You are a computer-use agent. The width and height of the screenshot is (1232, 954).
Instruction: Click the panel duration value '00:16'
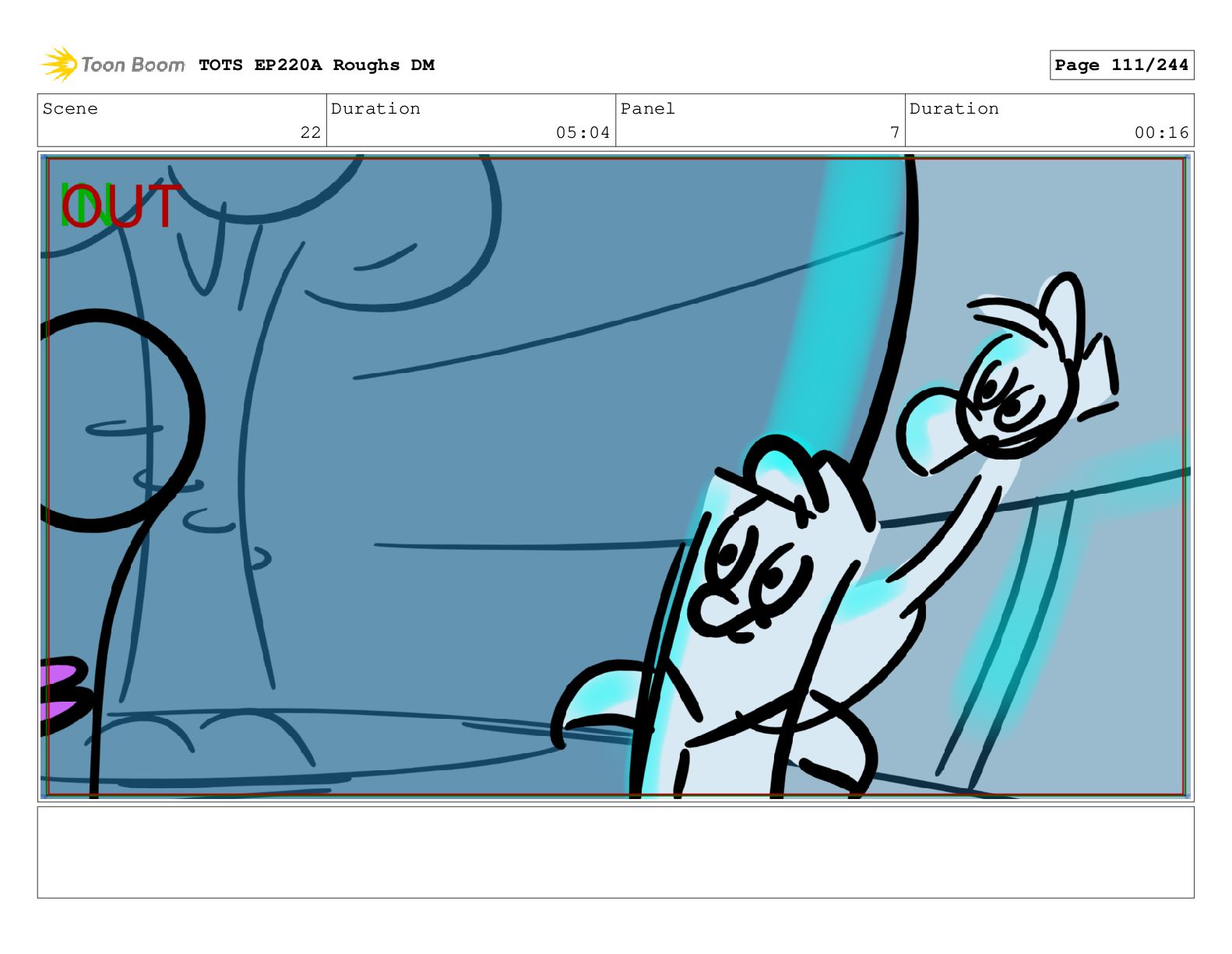1161,132
